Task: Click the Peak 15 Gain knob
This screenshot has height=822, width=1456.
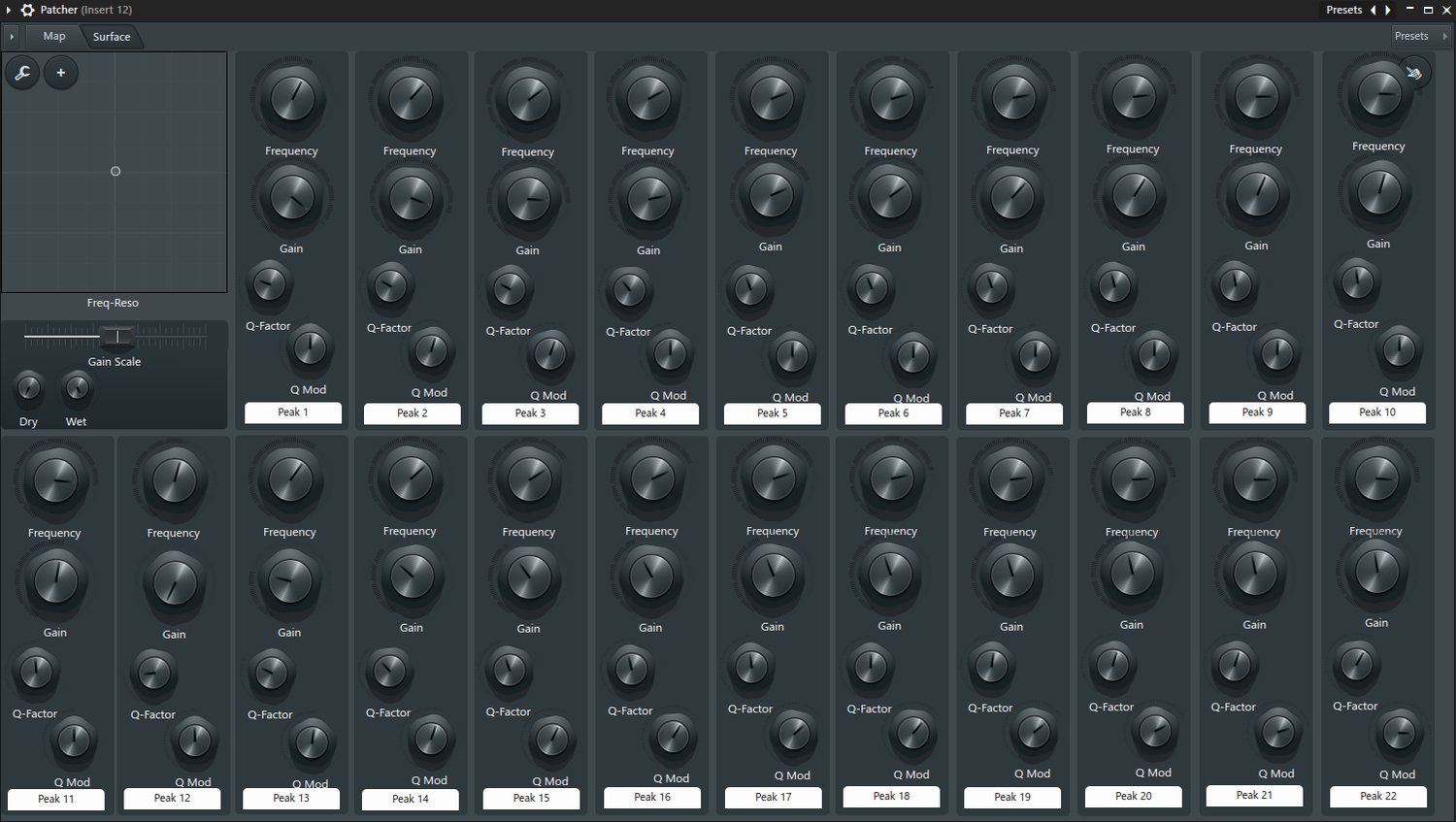Action: (x=529, y=576)
